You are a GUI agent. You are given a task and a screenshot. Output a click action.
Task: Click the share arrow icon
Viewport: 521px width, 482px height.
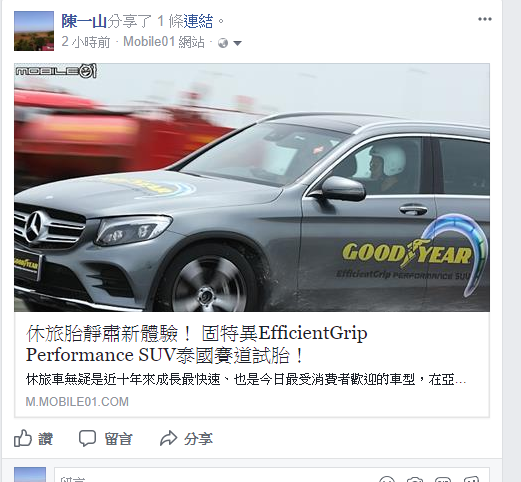168,438
